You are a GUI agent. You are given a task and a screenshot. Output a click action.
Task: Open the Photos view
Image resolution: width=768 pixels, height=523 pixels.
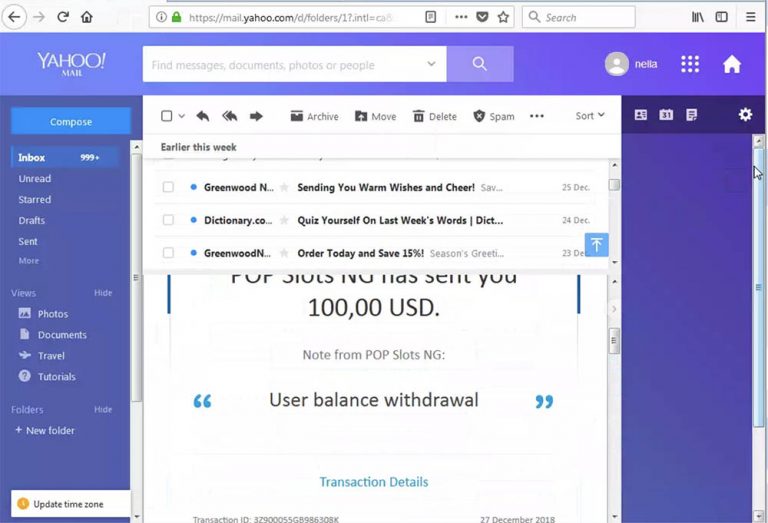coord(44,314)
